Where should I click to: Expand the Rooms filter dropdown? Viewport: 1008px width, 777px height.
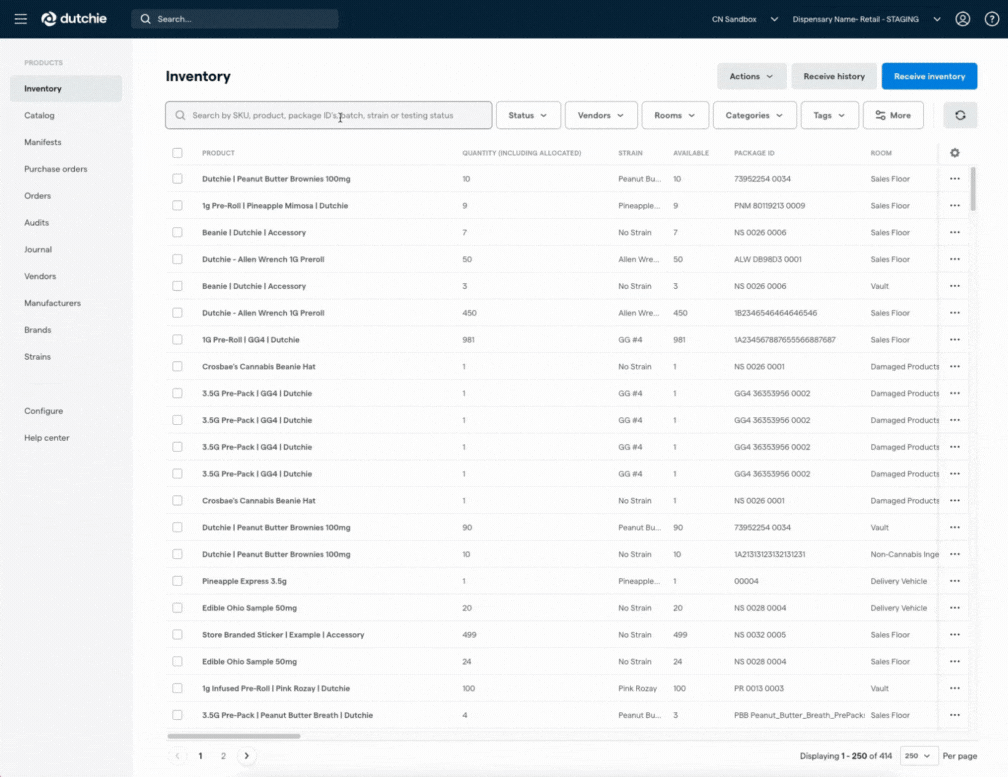[675, 115]
